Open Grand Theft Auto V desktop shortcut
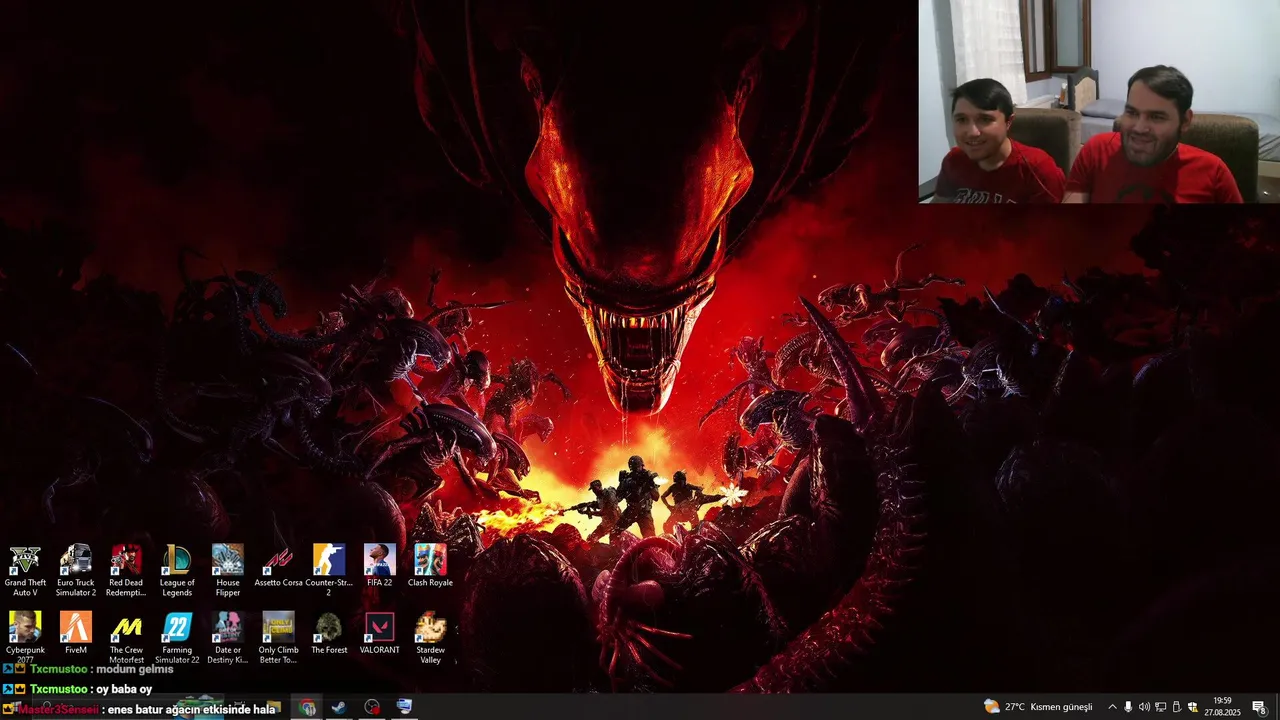The height and width of the screenshot is (720, 1280). click(x=25, y=571)
